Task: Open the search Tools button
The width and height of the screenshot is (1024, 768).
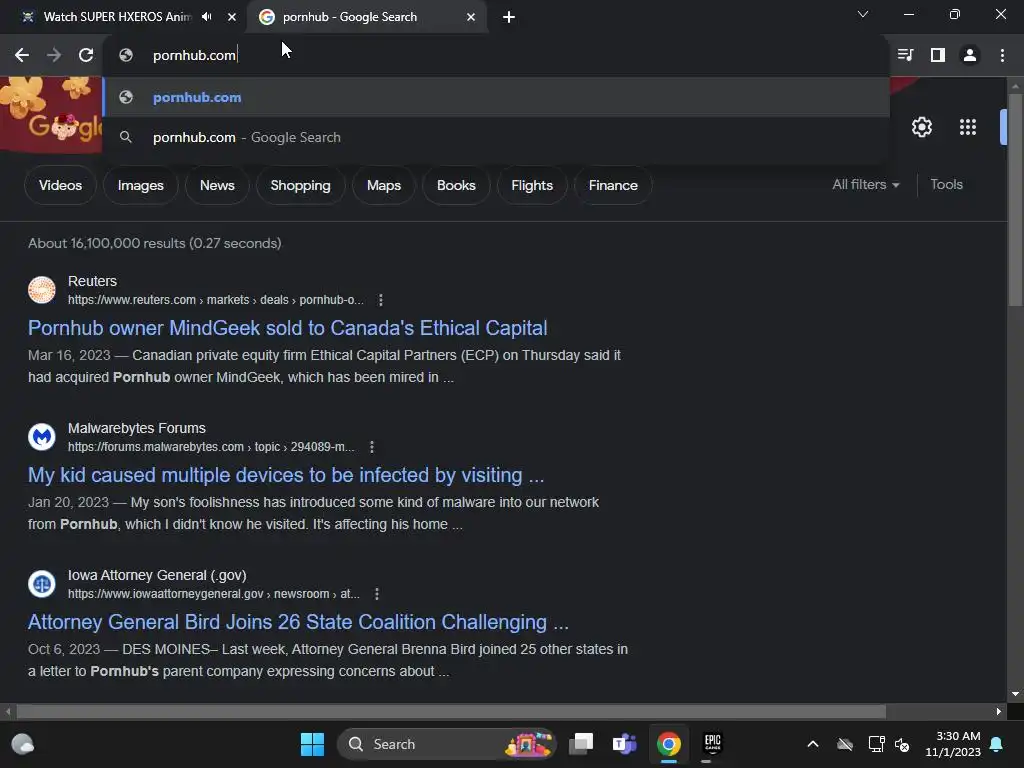Action: coord(946,185)
